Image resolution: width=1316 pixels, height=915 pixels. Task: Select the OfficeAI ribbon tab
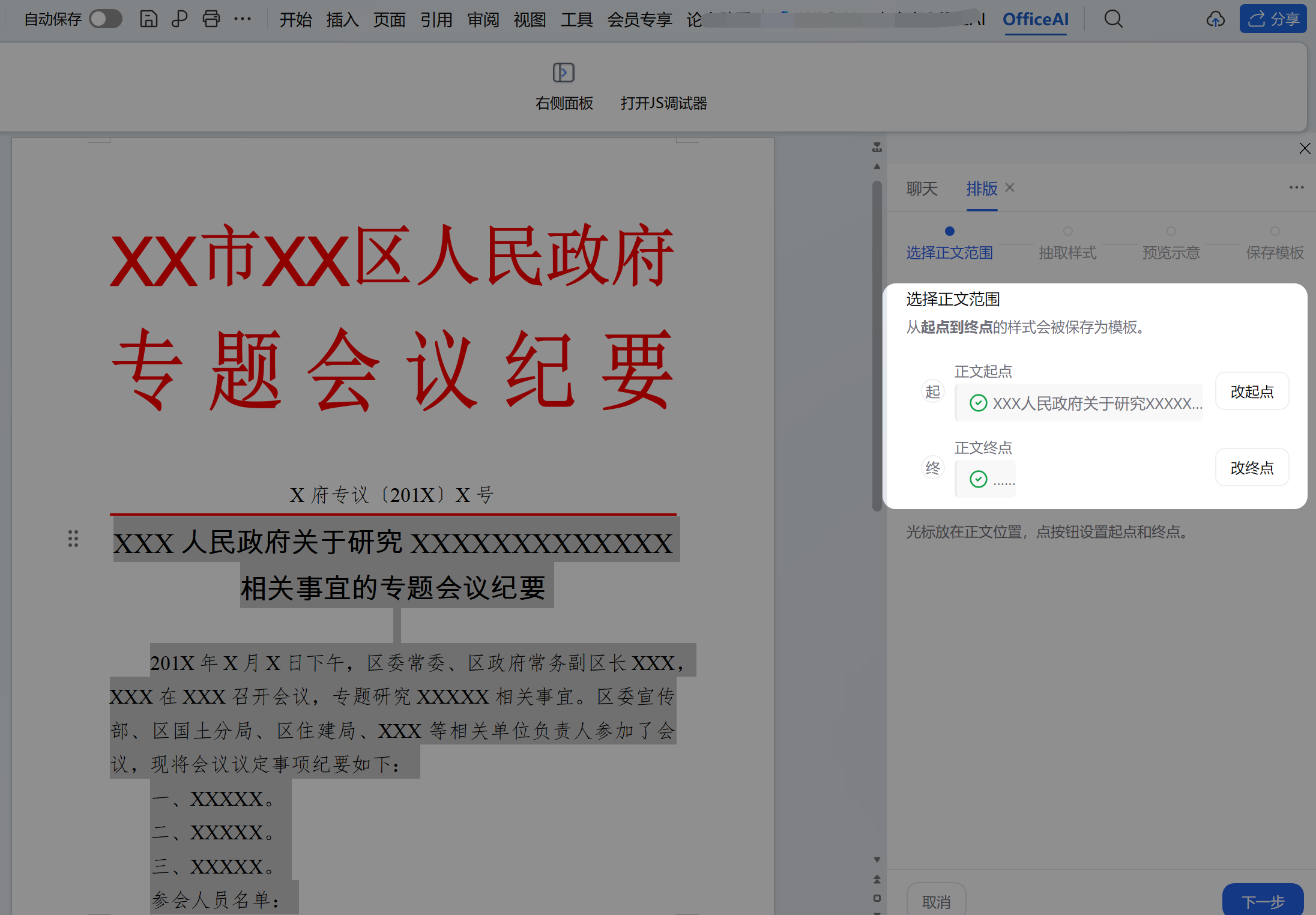(1036, 20)
